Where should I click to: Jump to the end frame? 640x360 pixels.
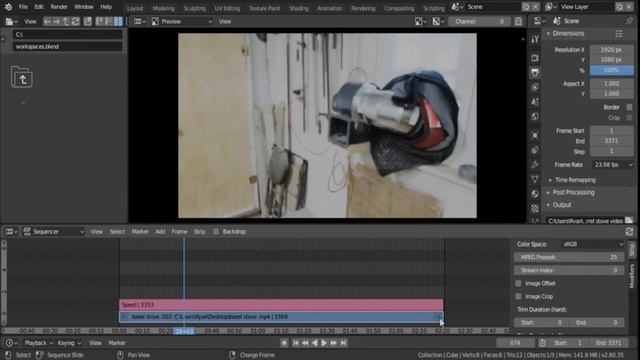(x=343, y=343)
